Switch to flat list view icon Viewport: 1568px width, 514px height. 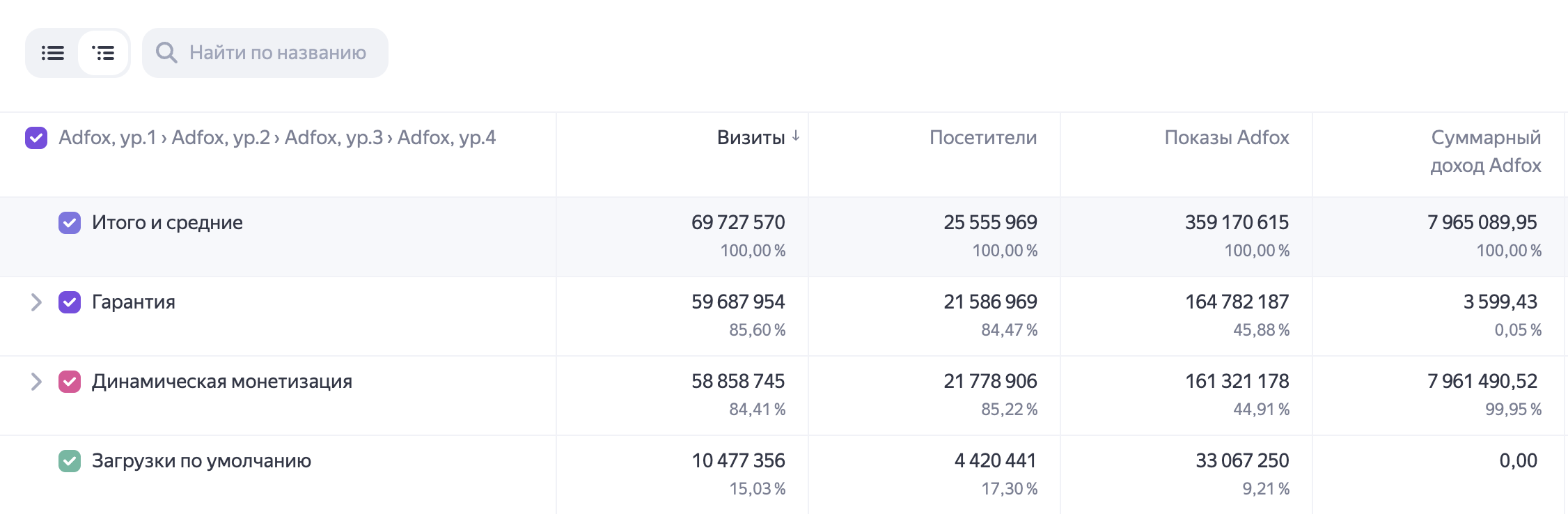(53, 53)
